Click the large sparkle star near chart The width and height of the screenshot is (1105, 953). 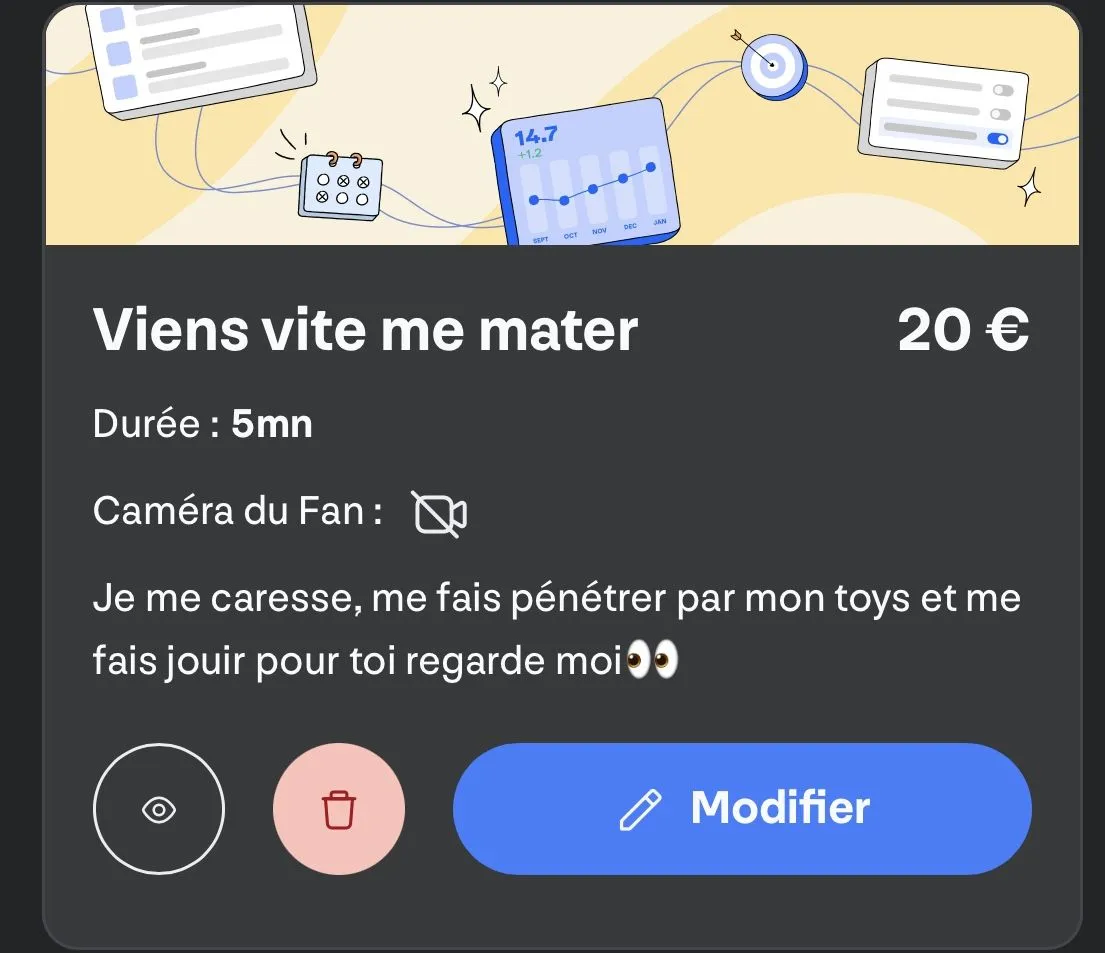click(476, 109)
